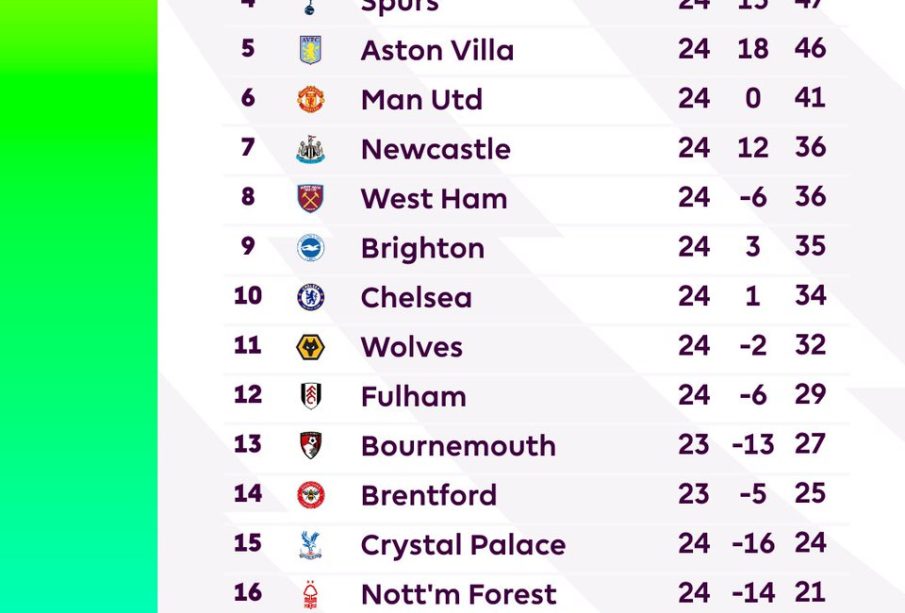Select the Newcastle team name

[435, 149]
